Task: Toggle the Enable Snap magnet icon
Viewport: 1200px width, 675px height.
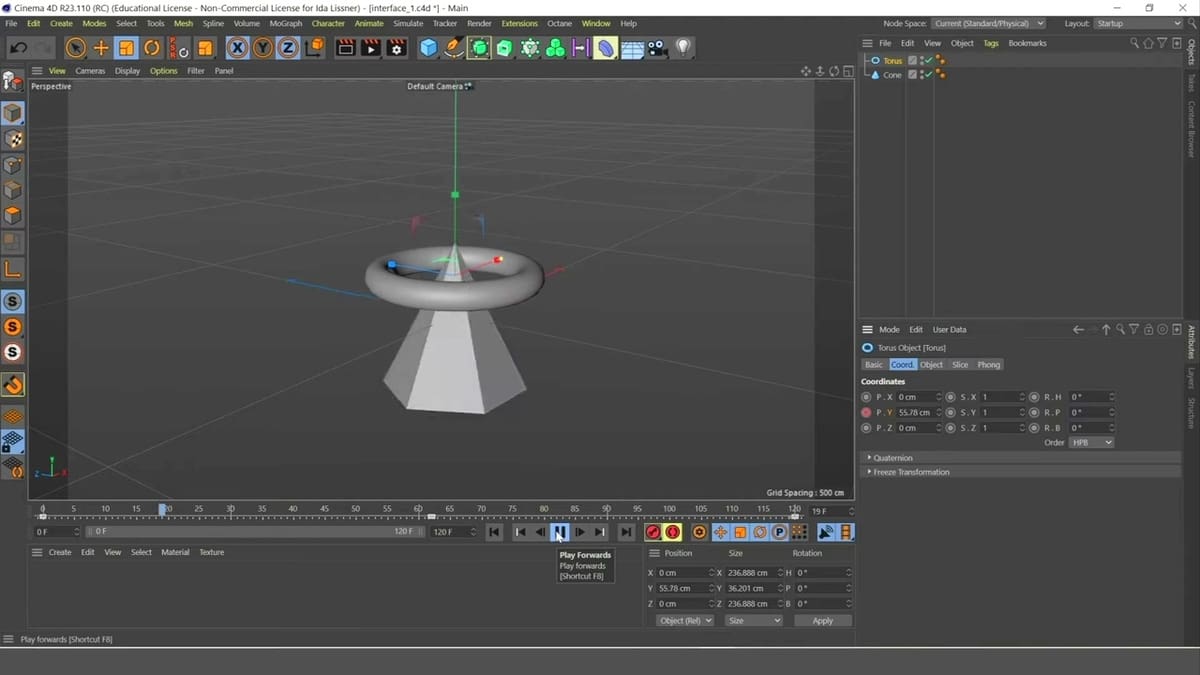Action: point(12,384)
